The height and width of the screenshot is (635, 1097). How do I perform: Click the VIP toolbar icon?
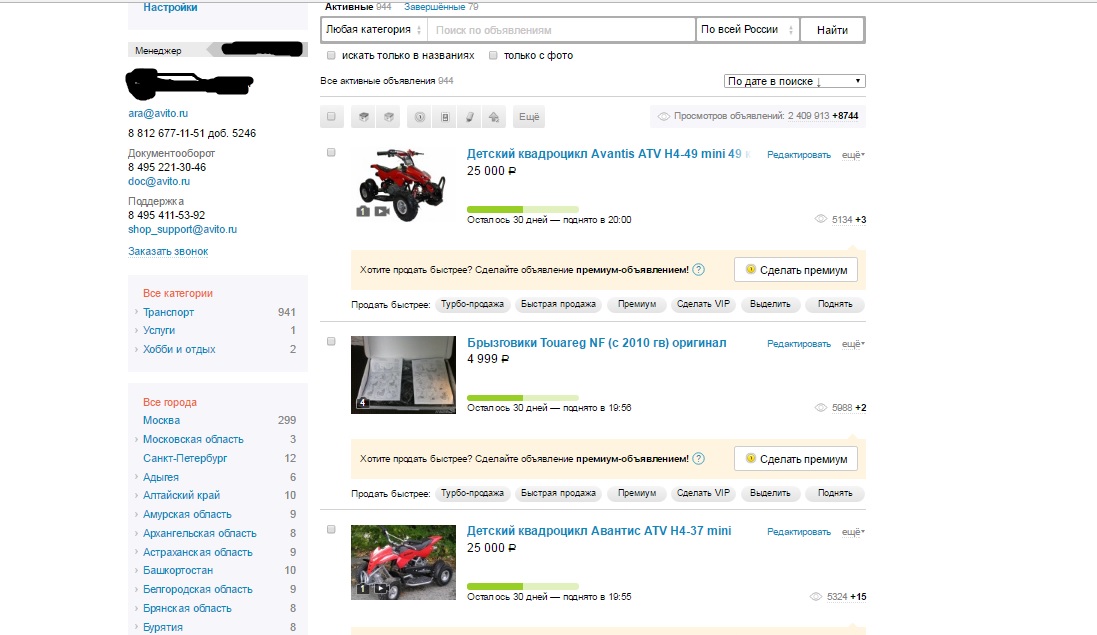[445, 117]
